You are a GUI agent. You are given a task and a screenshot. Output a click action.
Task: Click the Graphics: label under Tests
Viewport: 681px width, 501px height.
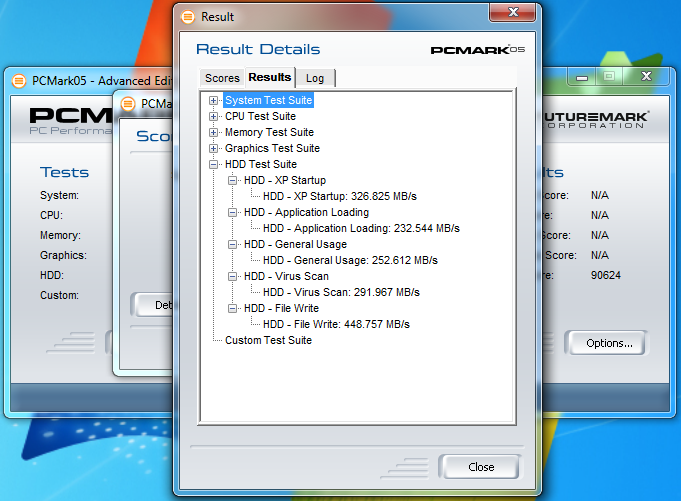tap(63, 255)
